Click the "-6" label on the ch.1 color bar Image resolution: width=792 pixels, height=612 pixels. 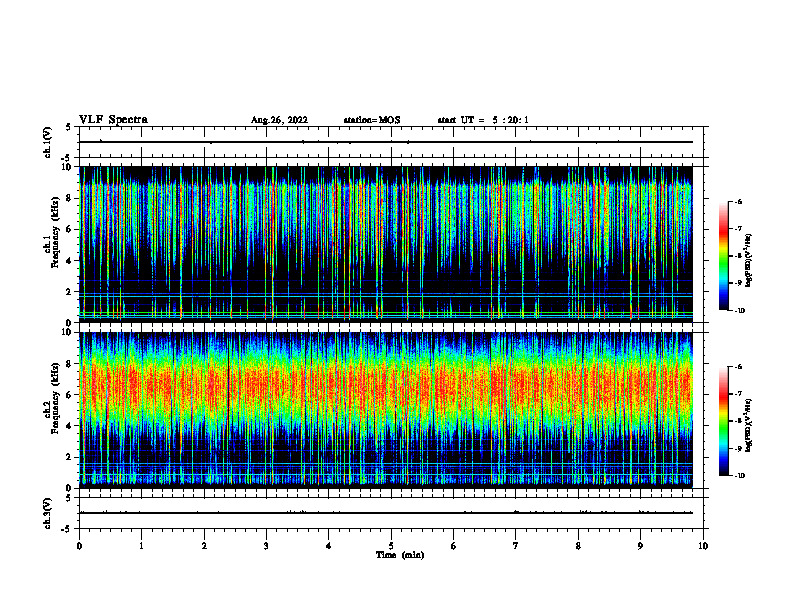tap(737, 201)
